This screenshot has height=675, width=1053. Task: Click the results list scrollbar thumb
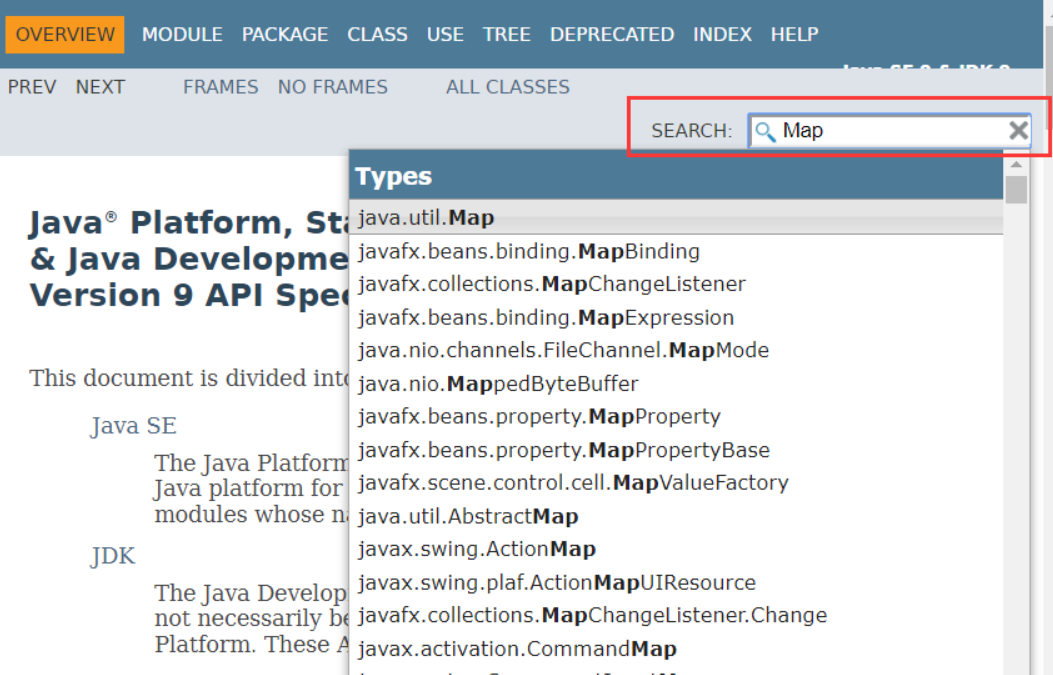1016,189
